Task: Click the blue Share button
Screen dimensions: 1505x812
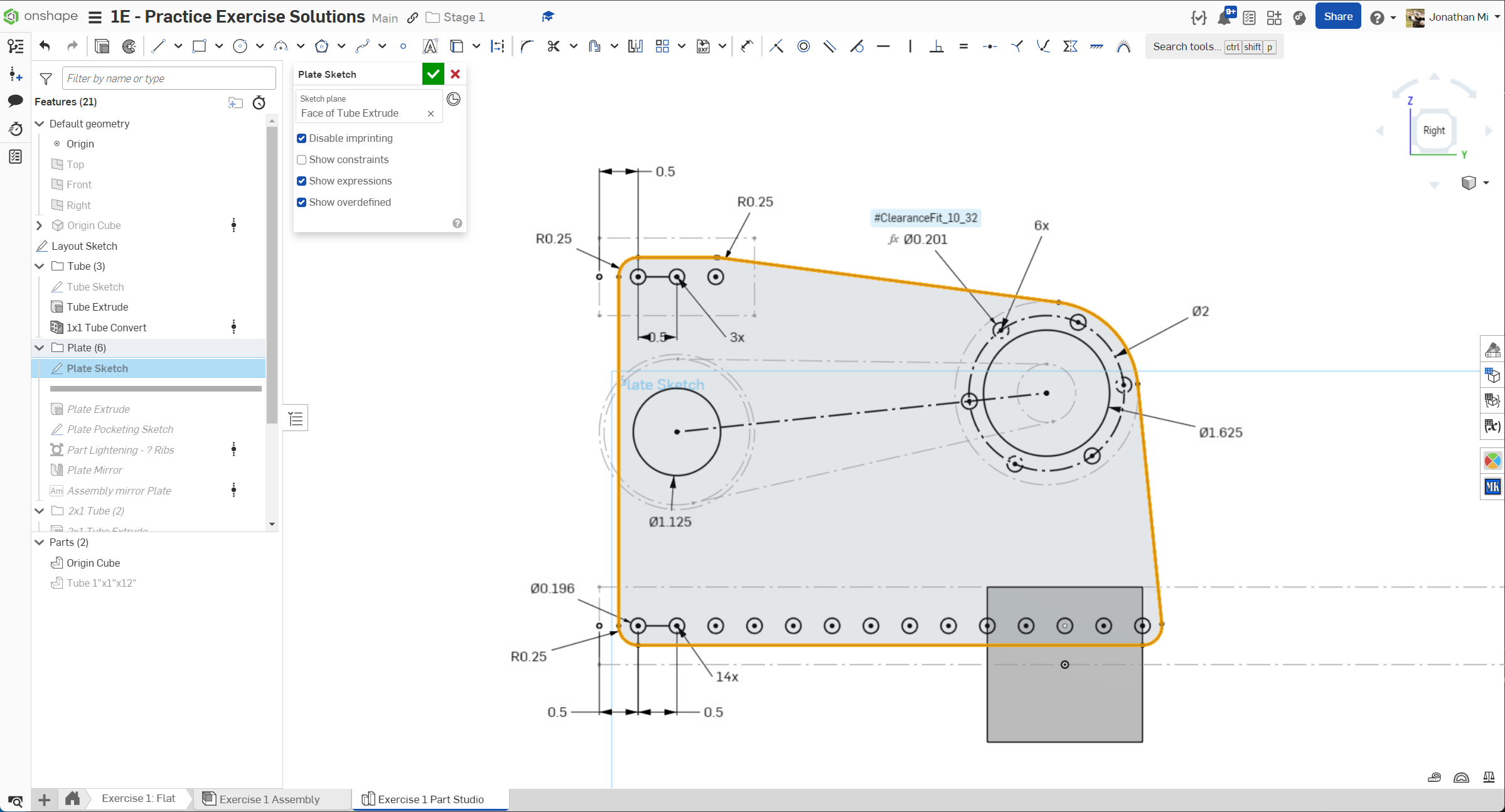Action: point(1337,17)
